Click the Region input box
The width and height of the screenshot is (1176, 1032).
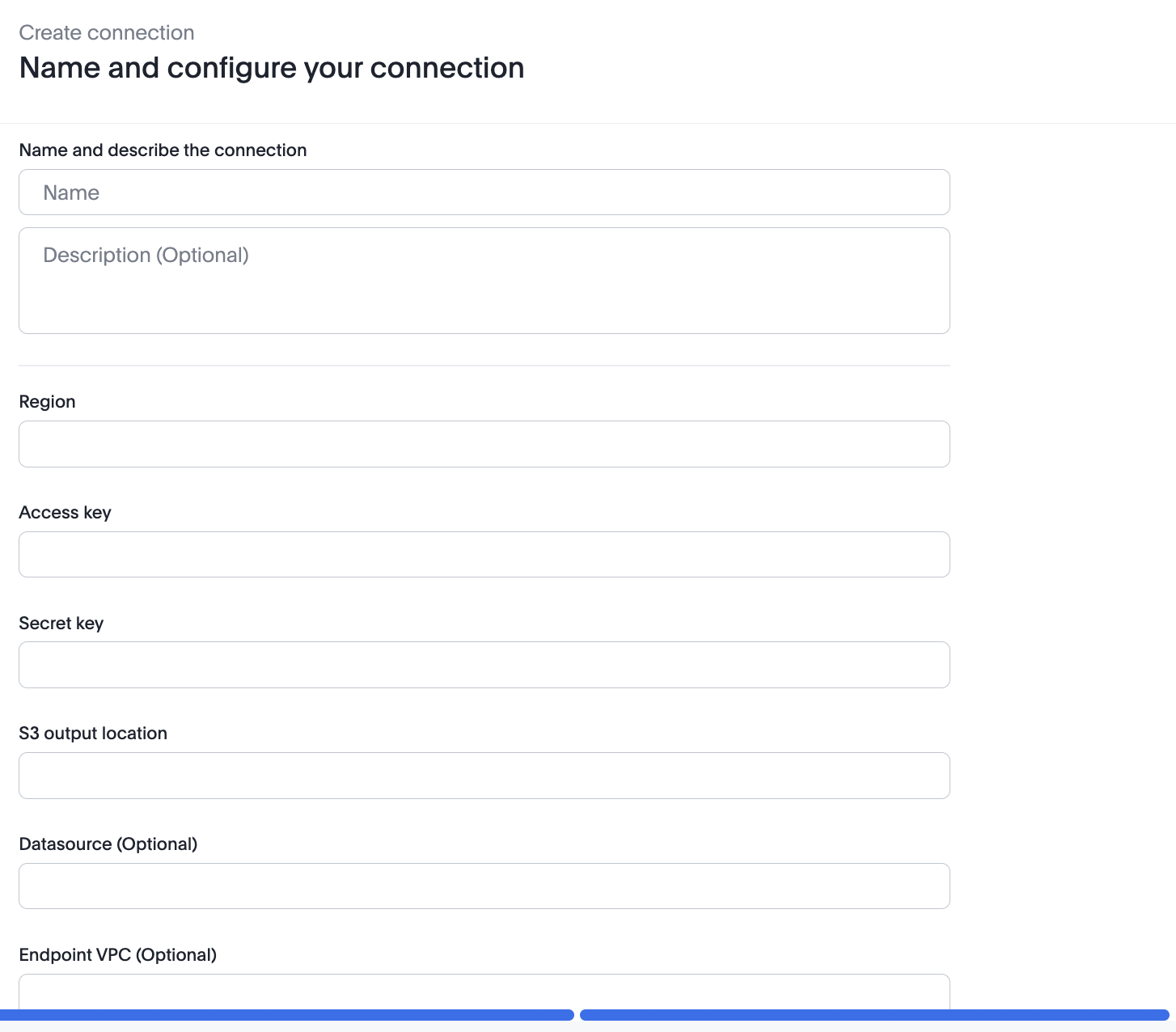pos(484,444)
